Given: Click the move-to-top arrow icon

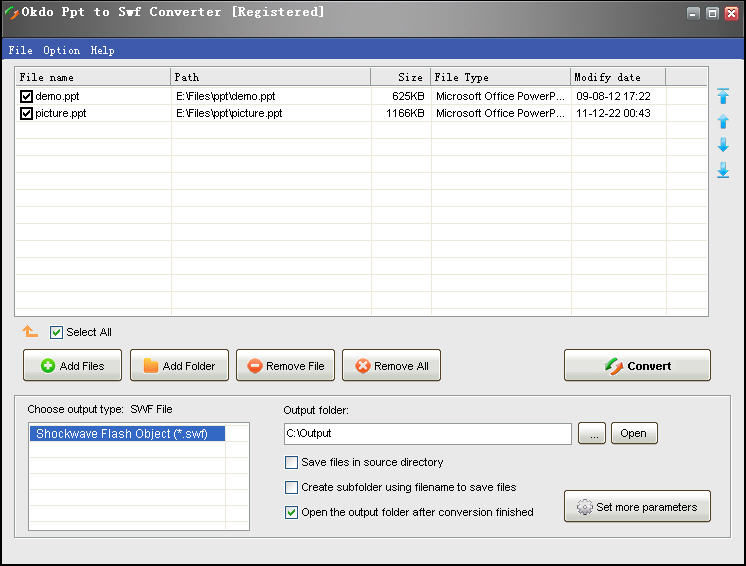Looking at the screenshot, I should pos(723,97).
